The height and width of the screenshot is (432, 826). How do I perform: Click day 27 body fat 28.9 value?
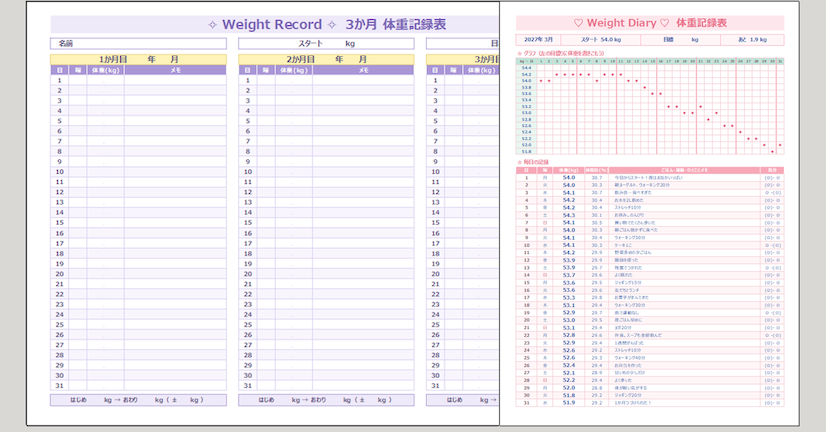[596, 372]
